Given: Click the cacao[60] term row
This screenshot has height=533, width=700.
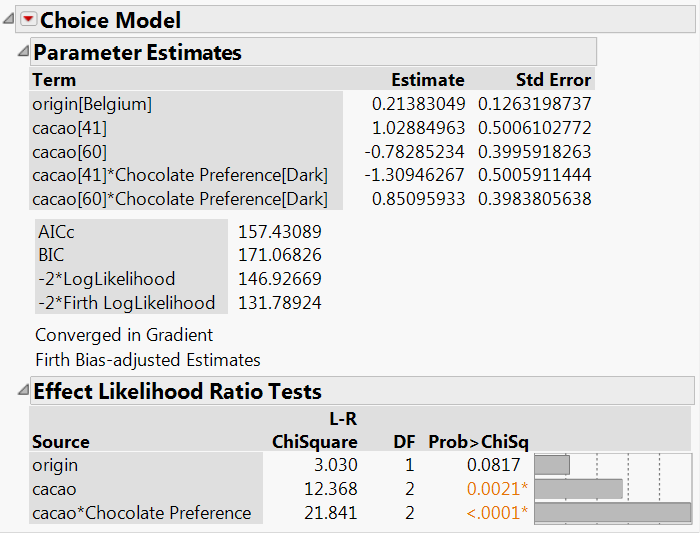Looking at the screenshot, I should [70, 151].
